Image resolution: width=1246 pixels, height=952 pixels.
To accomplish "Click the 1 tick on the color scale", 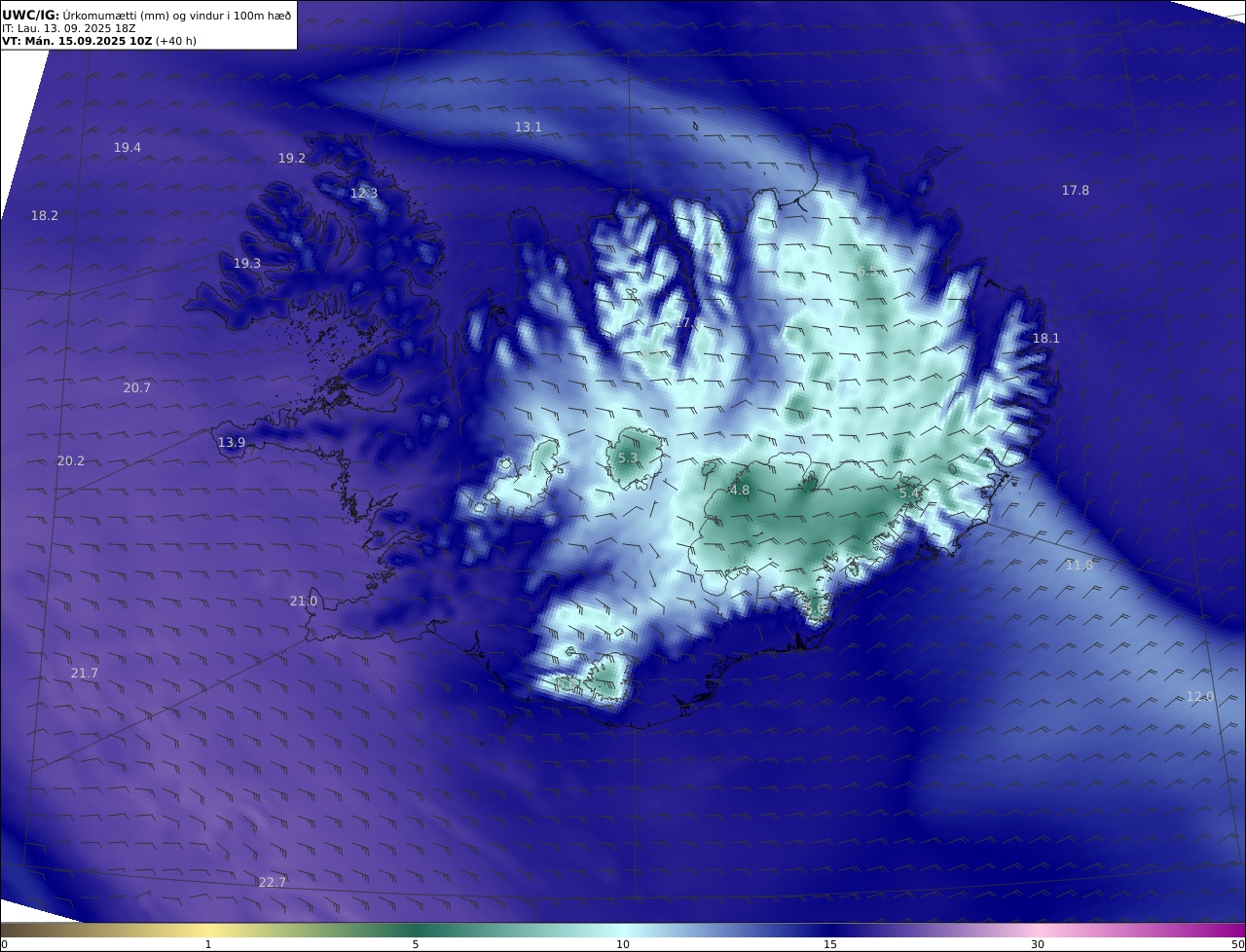I will click(208, 945).
